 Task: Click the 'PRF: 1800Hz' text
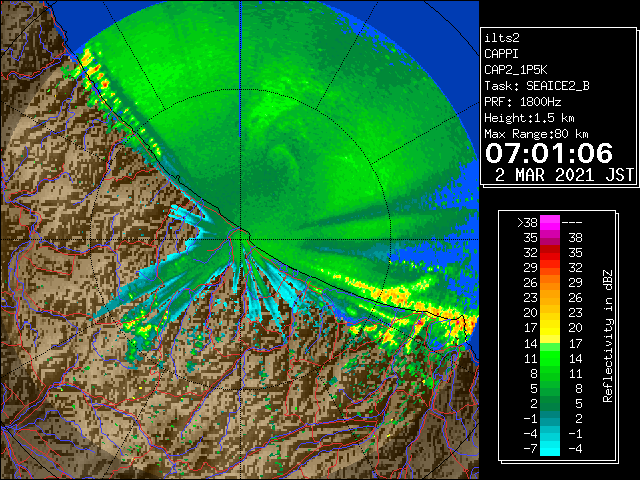(x=523, y=102)
